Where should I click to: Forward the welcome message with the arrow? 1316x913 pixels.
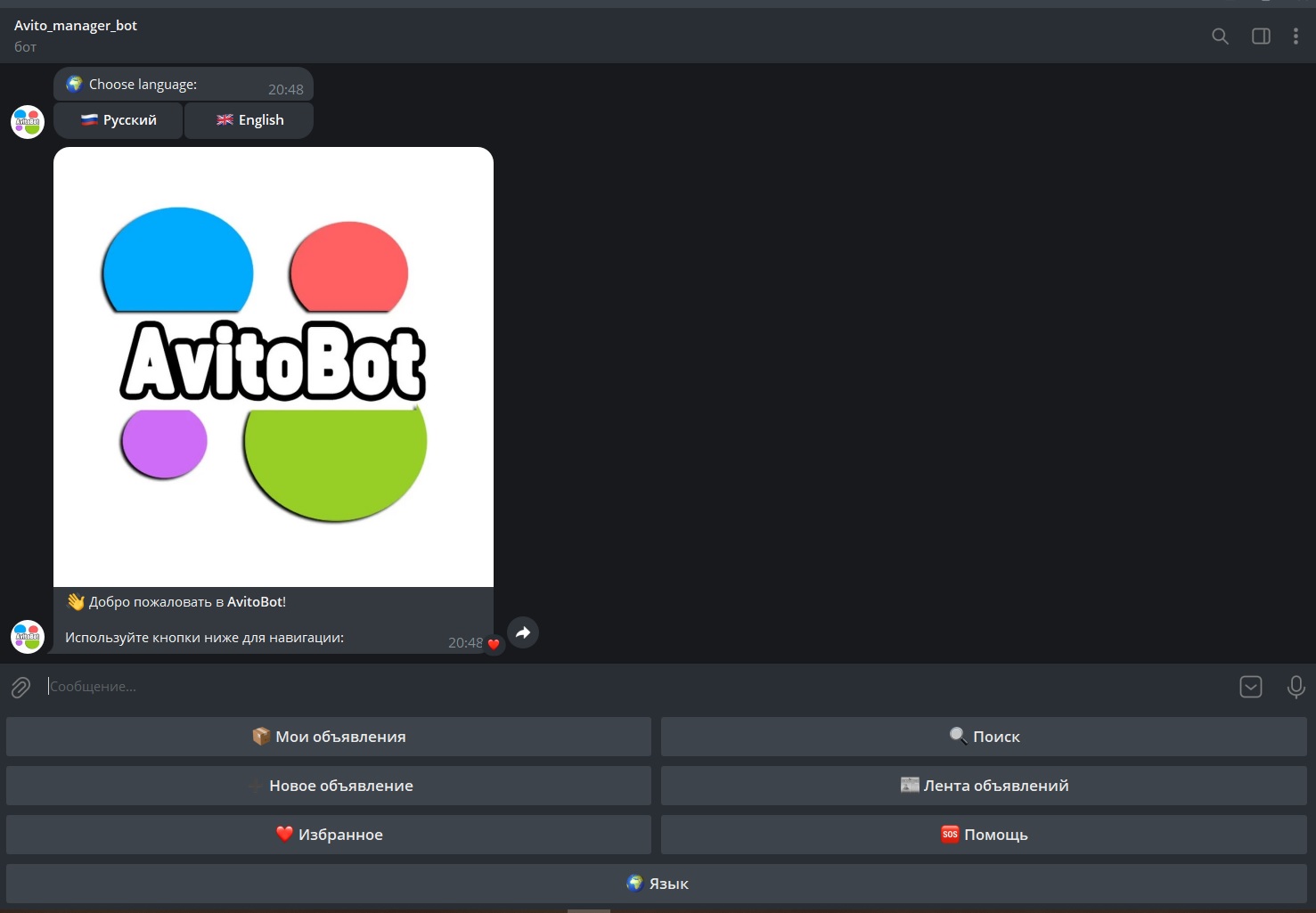point(523,632)
